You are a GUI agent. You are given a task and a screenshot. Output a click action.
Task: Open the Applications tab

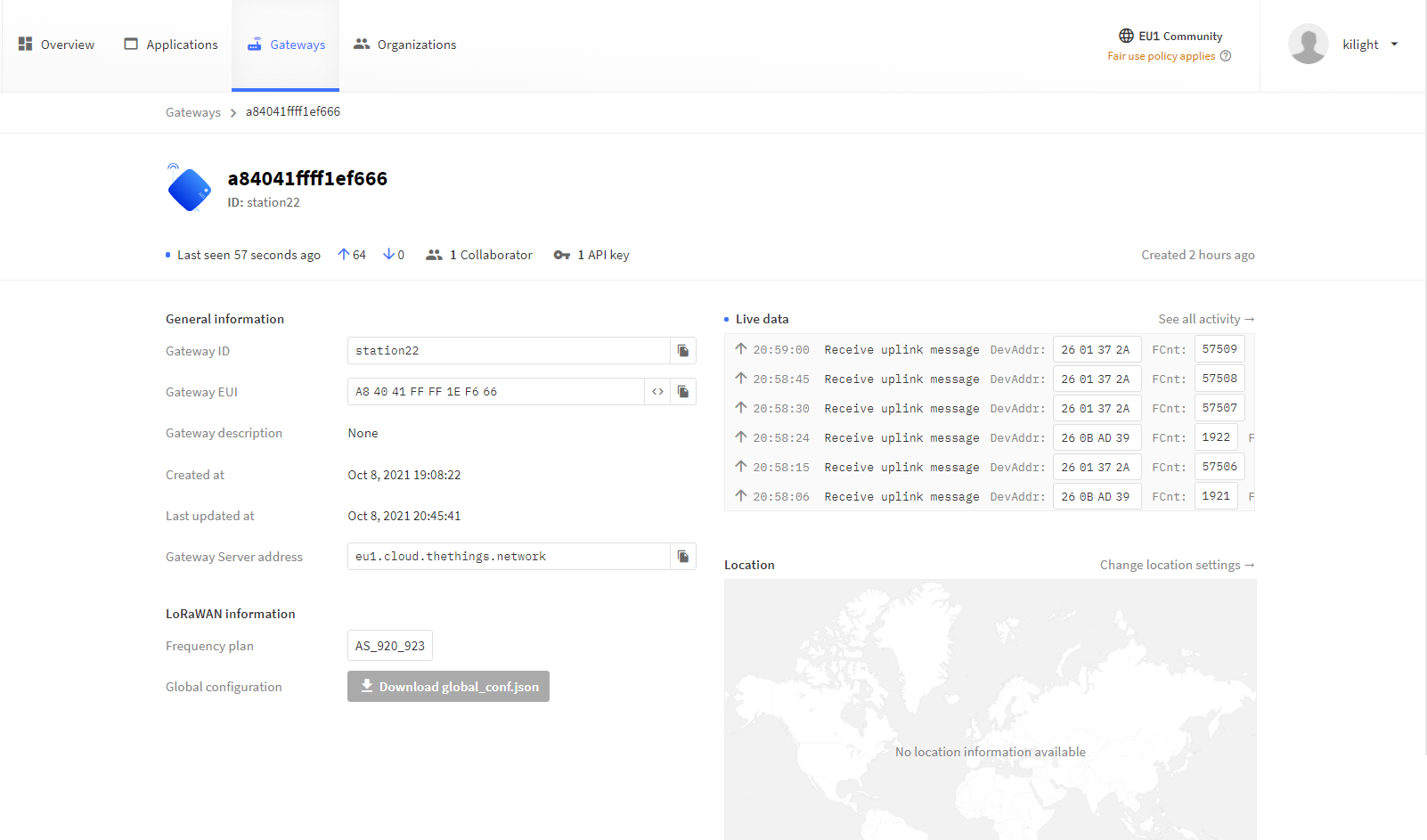coord(171,45)
